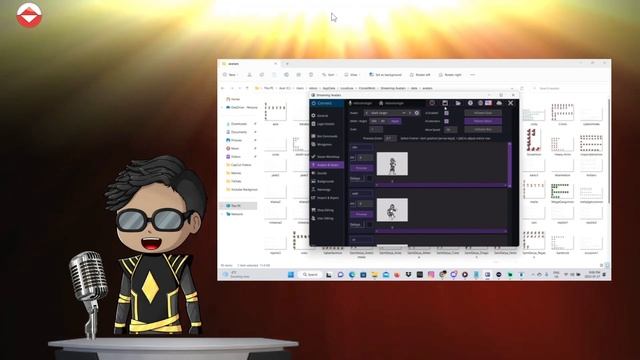This screenshot has height=360, width=640.
Task: Open the New dropdown in File Explorer toolbar
Action: tap(231, 75)
